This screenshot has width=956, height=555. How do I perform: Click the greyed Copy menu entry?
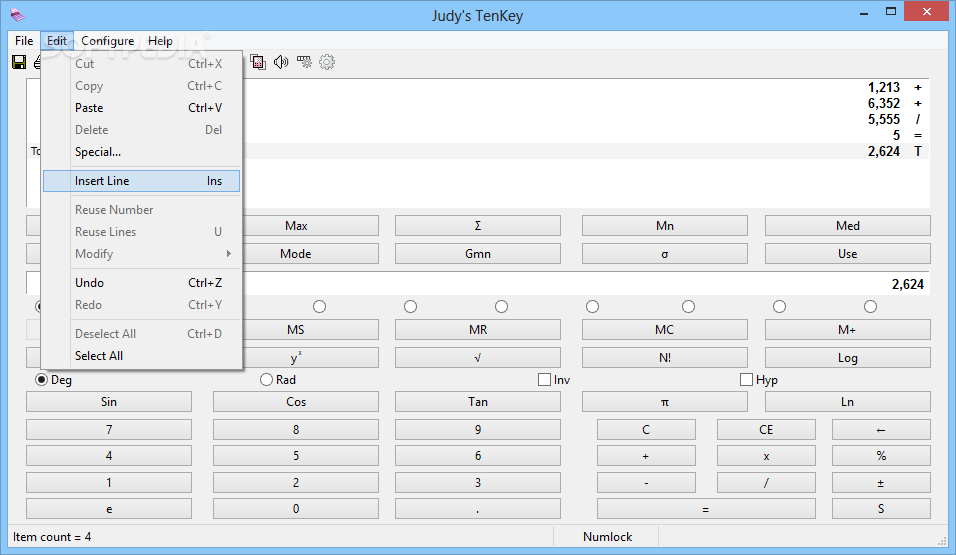(141, 86)
